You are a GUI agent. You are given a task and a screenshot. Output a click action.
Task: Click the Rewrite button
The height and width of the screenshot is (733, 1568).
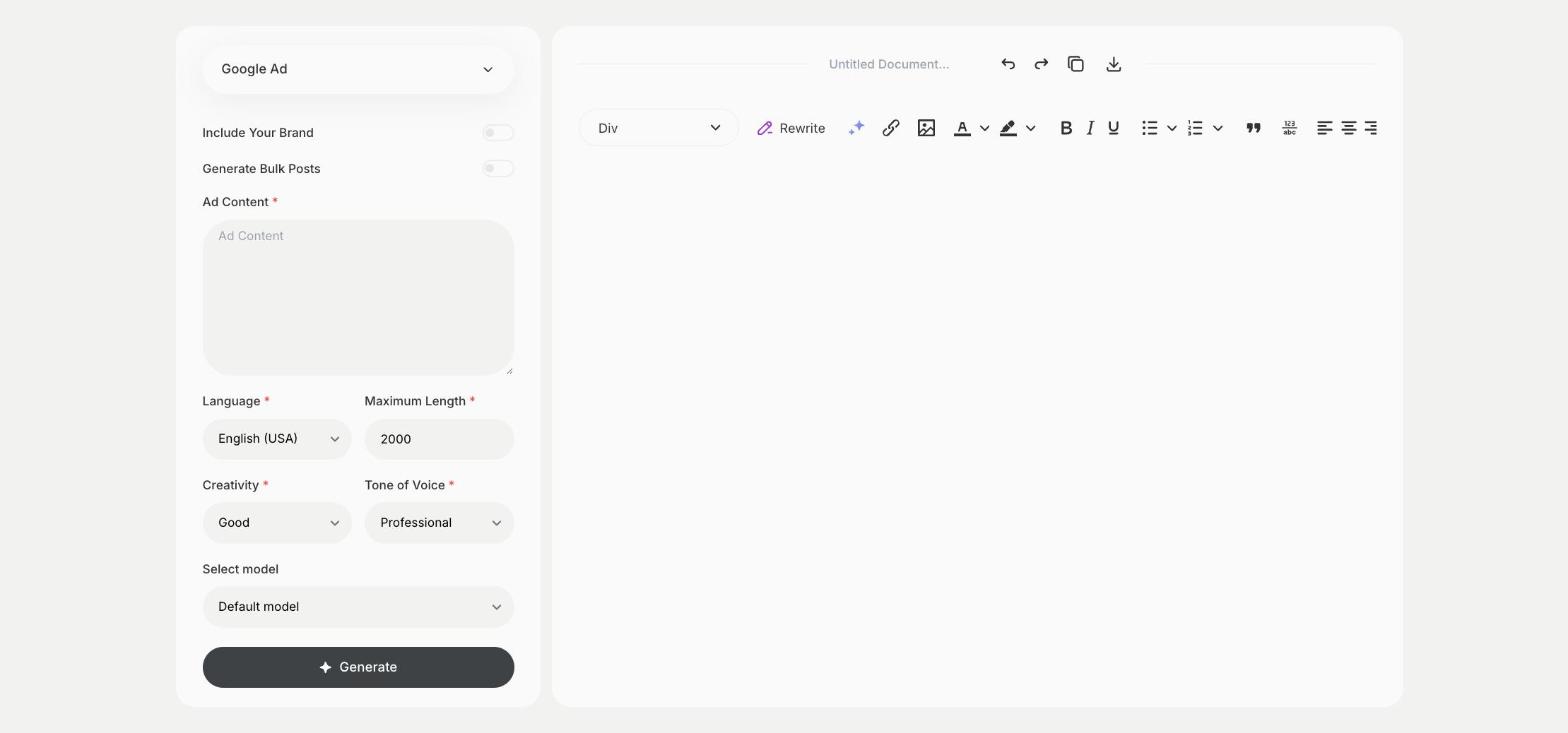tap(791, 128)
